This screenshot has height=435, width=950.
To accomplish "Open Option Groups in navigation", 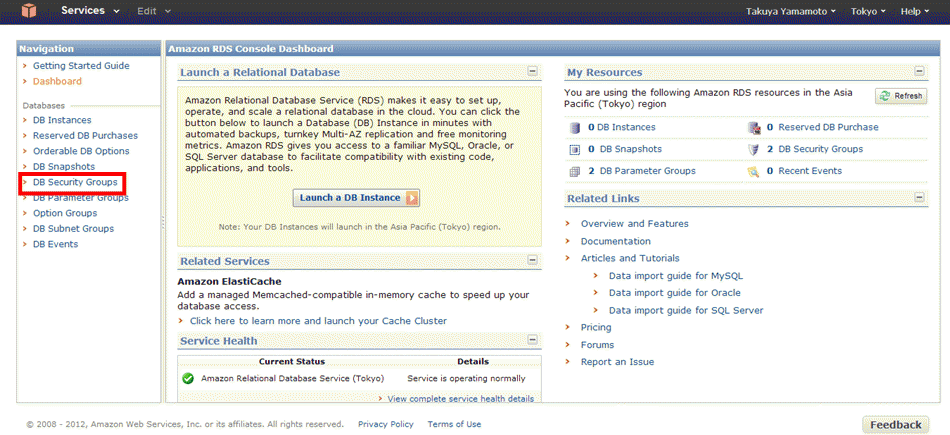I will pyautogui.click(x=65, y=213).
